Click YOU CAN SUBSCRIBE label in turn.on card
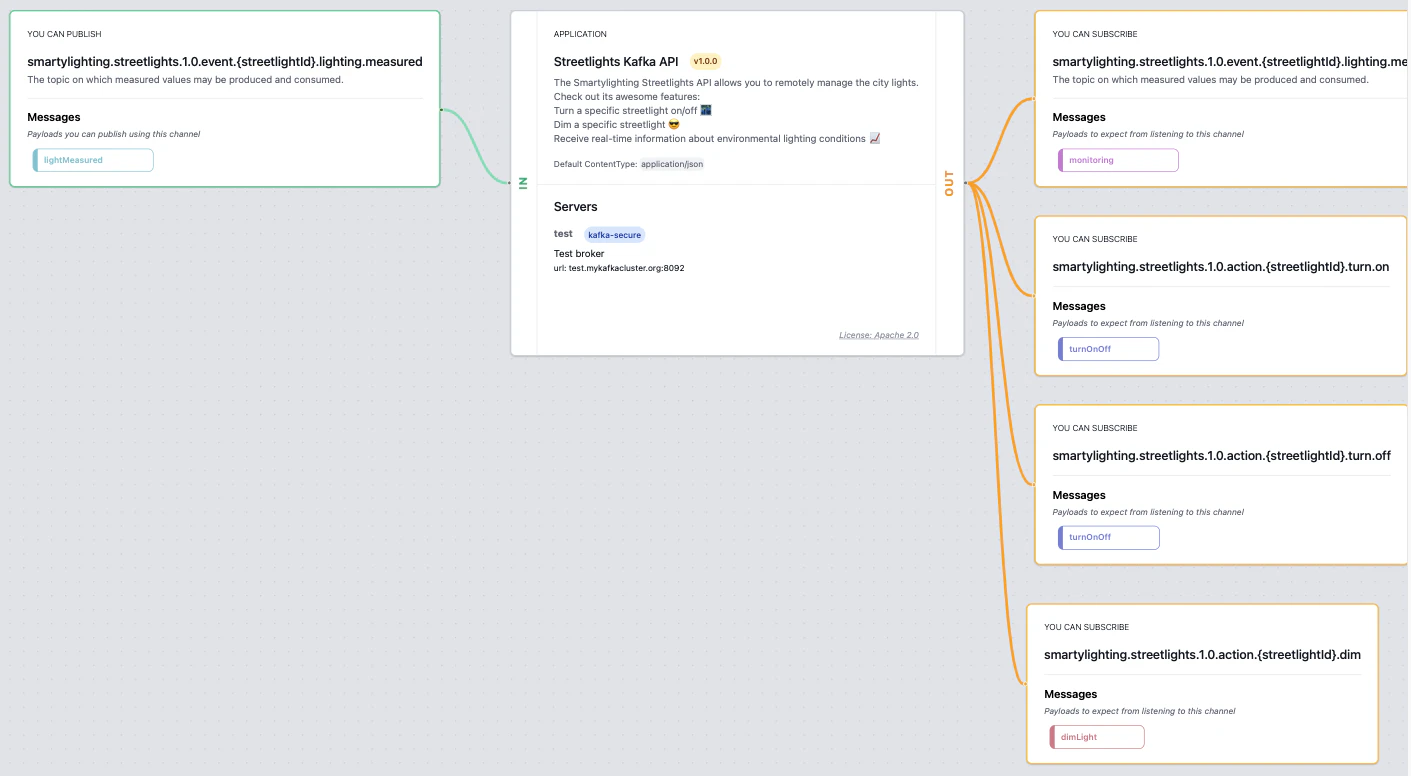 coord(1095,239)
